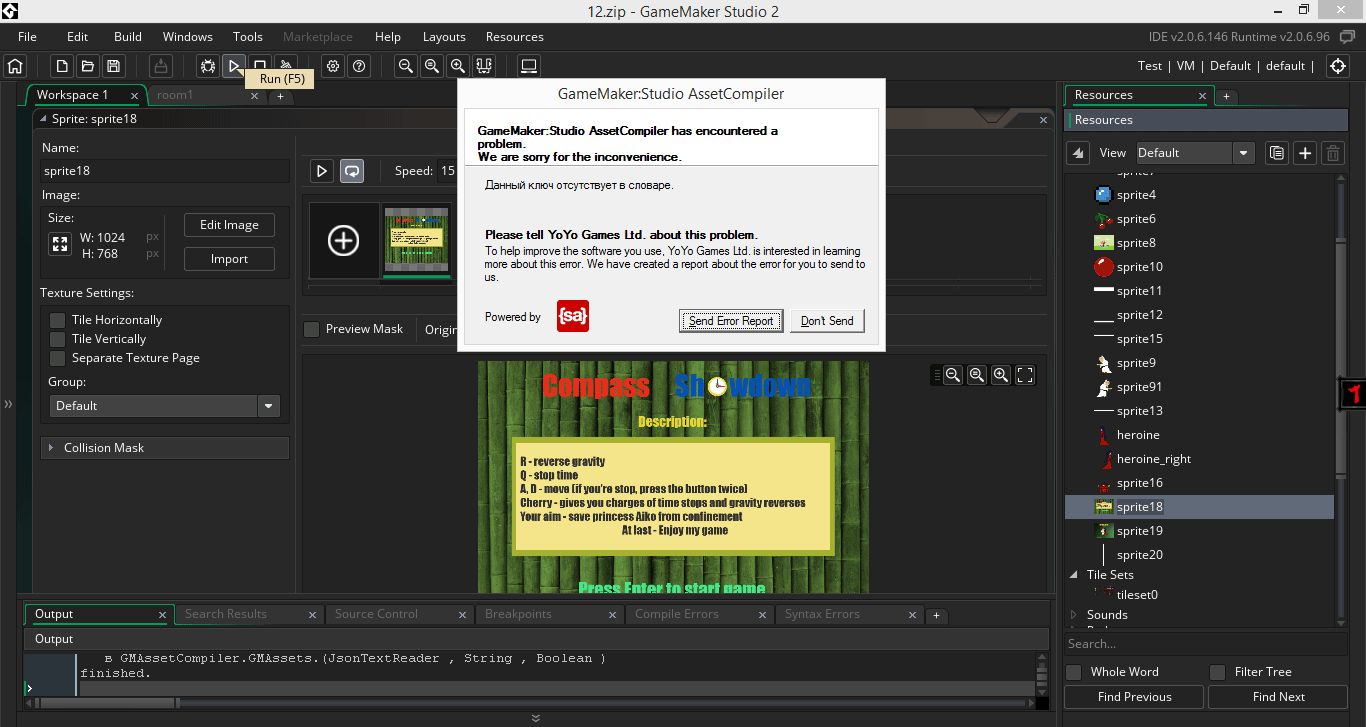Screen dimensions: 1366x727
Task: Click Don't Send in error dialog
Action: click(827, 320)
